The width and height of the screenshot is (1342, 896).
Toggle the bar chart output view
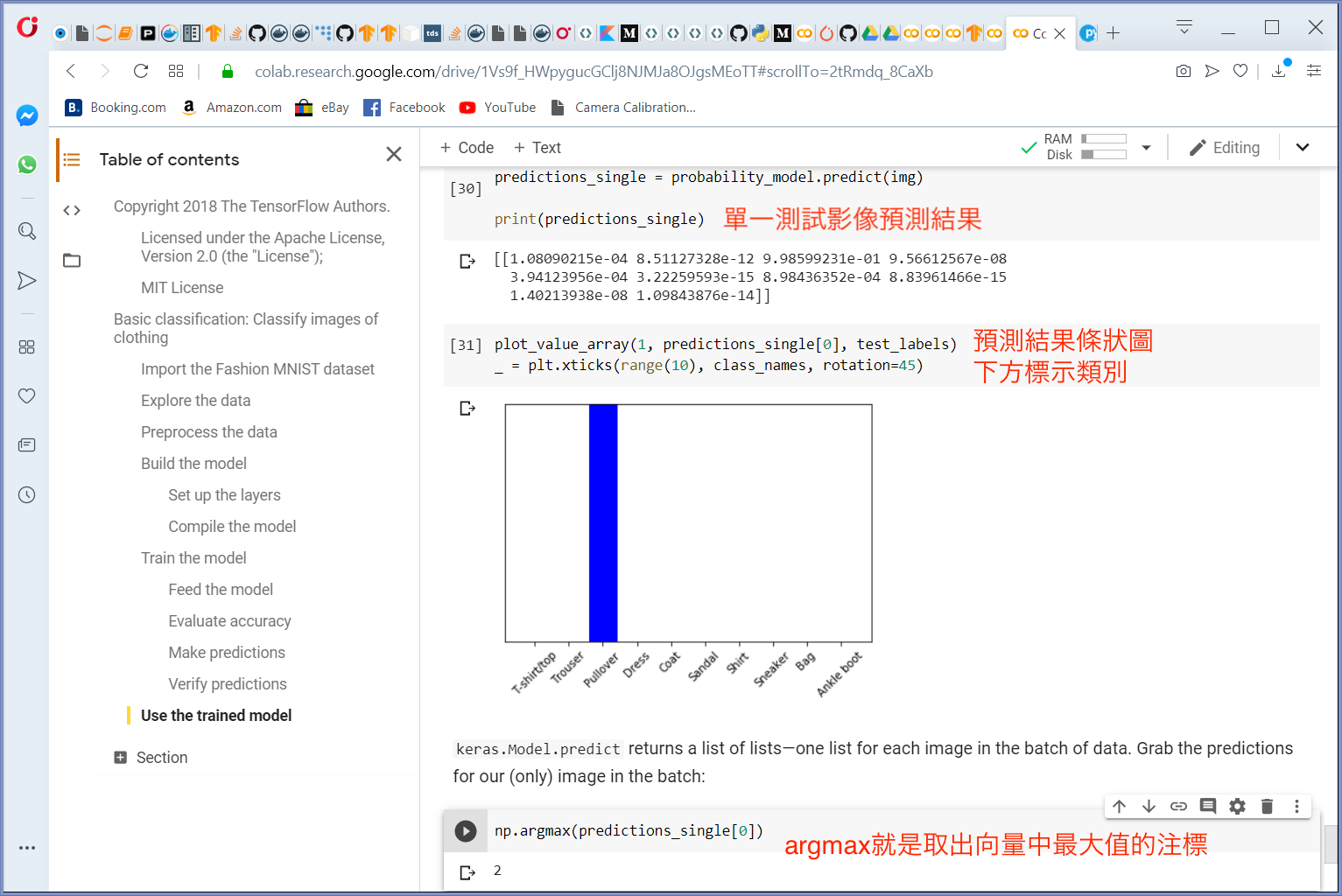tap(467, 409)
